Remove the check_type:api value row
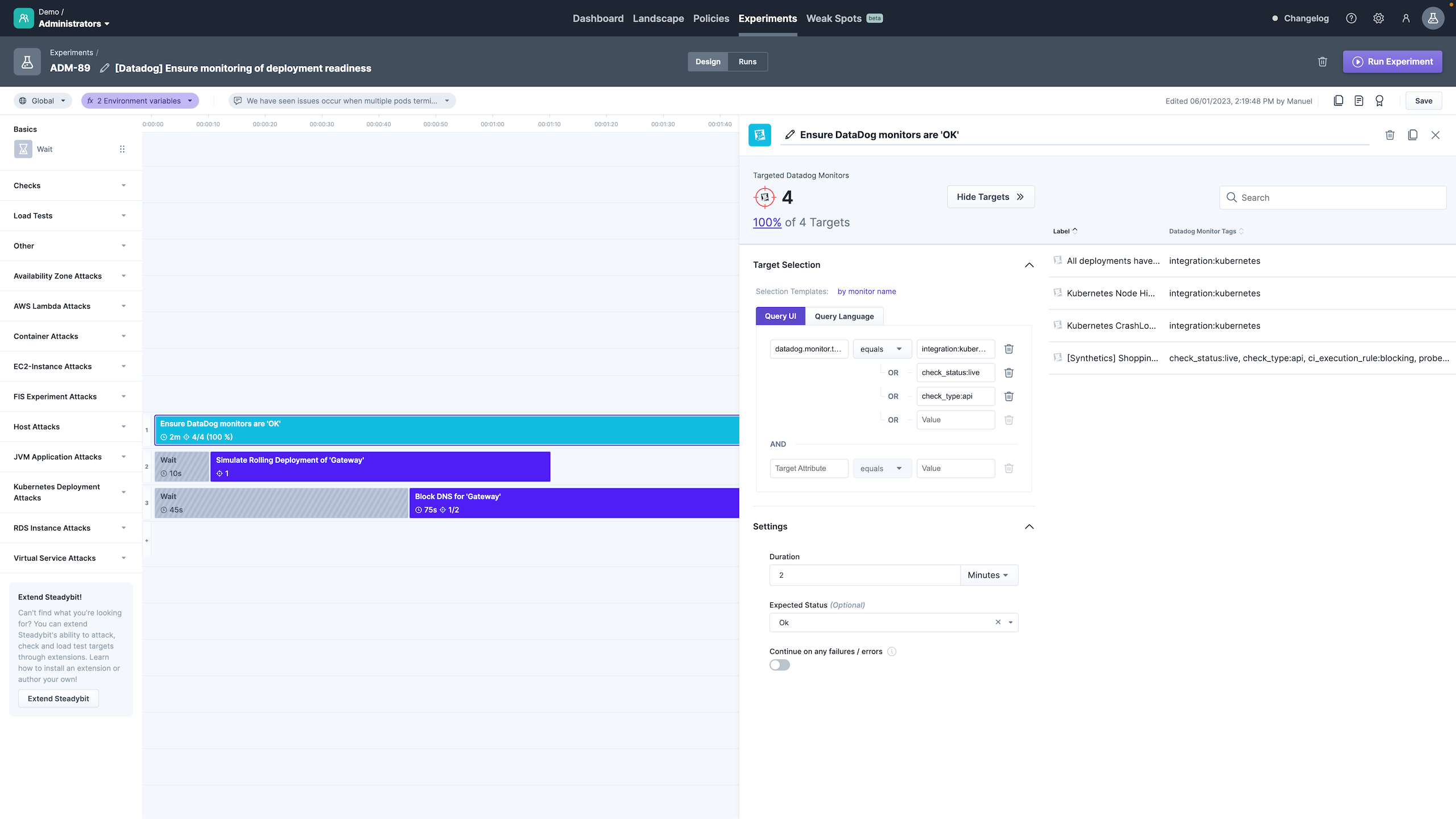 pos(1009,396)
